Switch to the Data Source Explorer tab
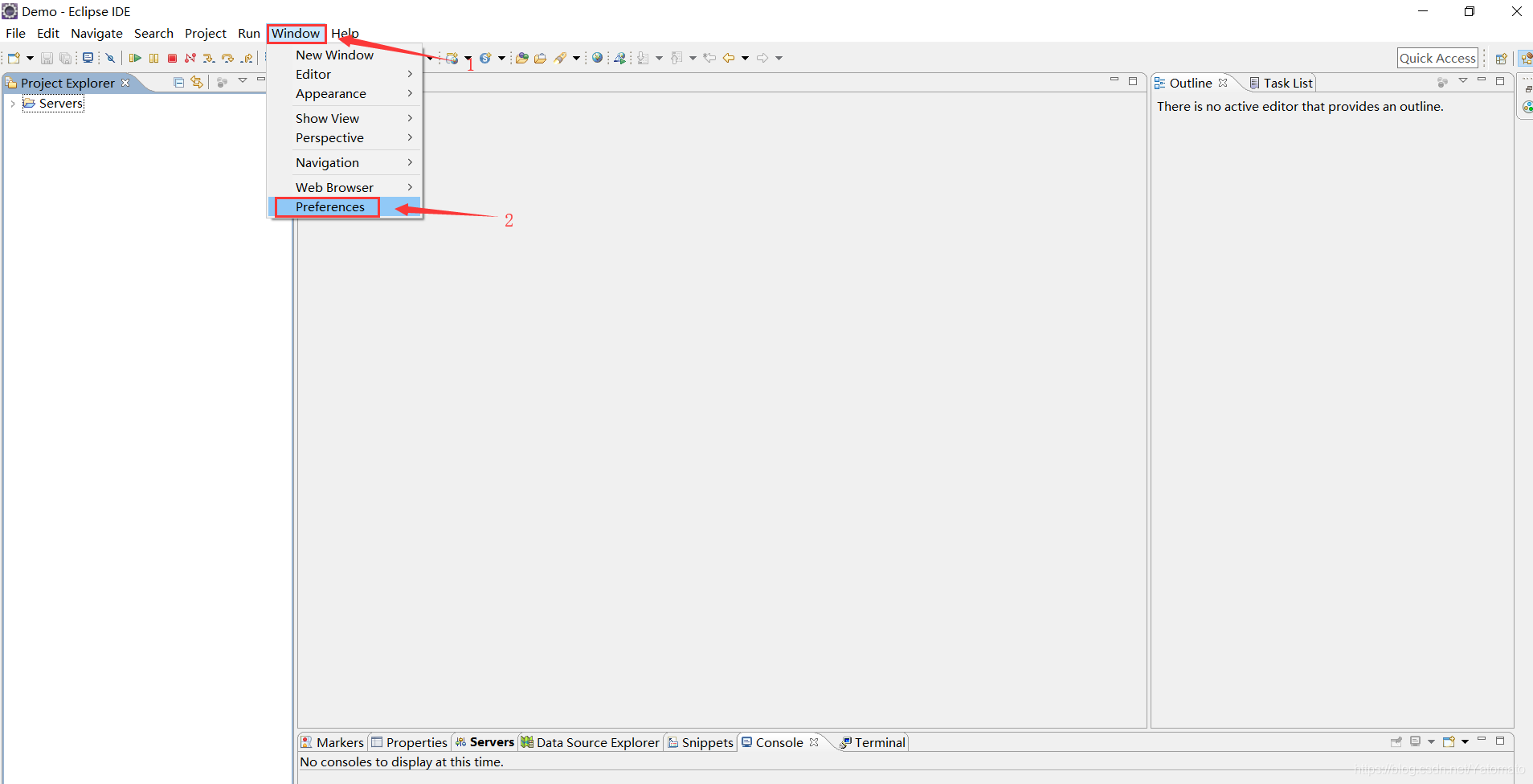The height and width of the screenshot is (784, 1533). coord(590,742)
